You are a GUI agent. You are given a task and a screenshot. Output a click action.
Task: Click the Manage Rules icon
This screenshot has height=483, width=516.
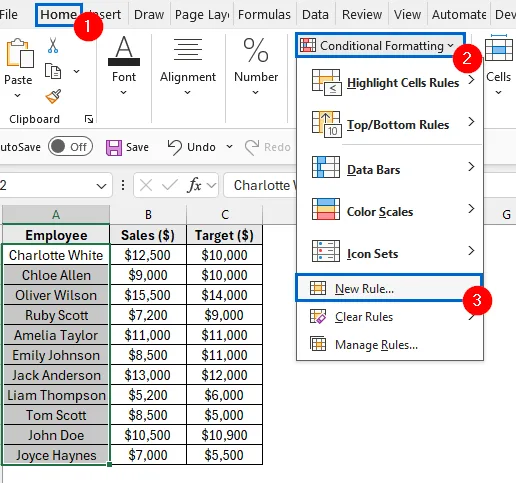coord(318,344)
